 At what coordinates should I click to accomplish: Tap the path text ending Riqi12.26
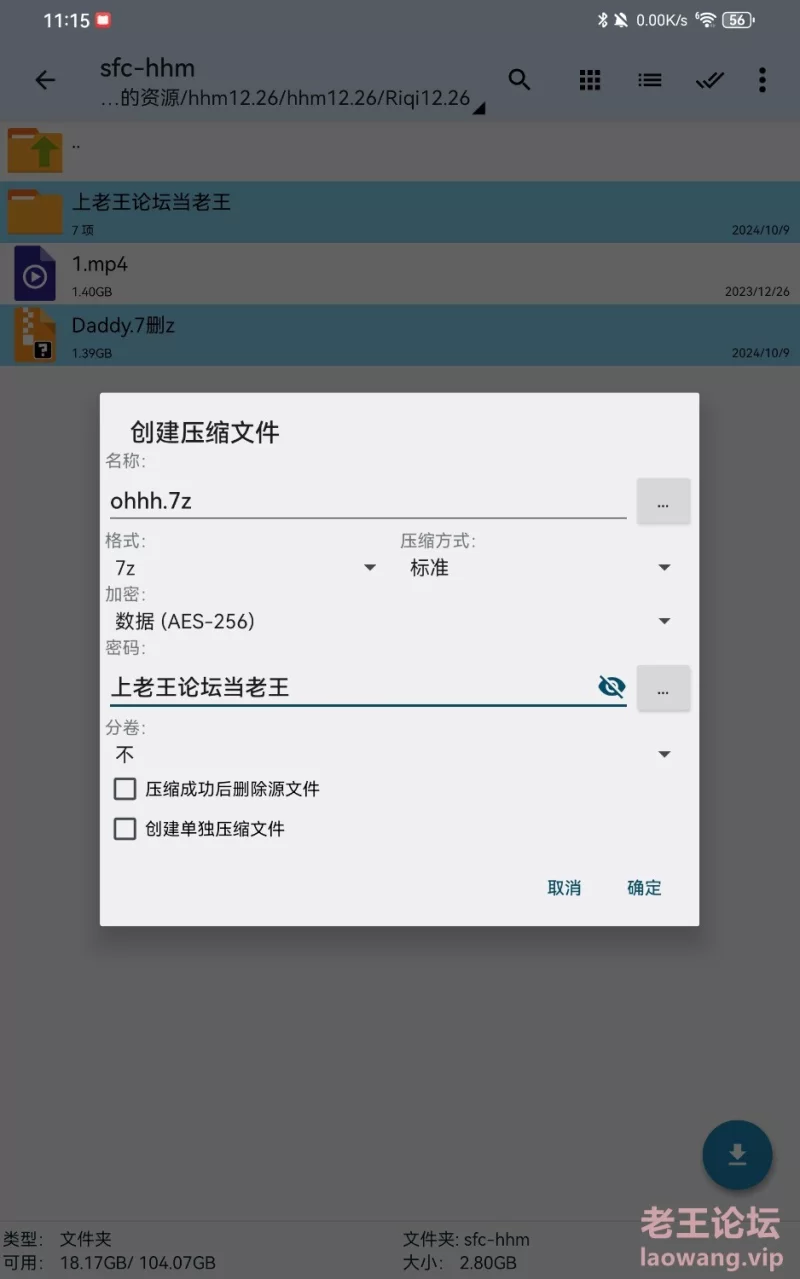coord(285,98)
